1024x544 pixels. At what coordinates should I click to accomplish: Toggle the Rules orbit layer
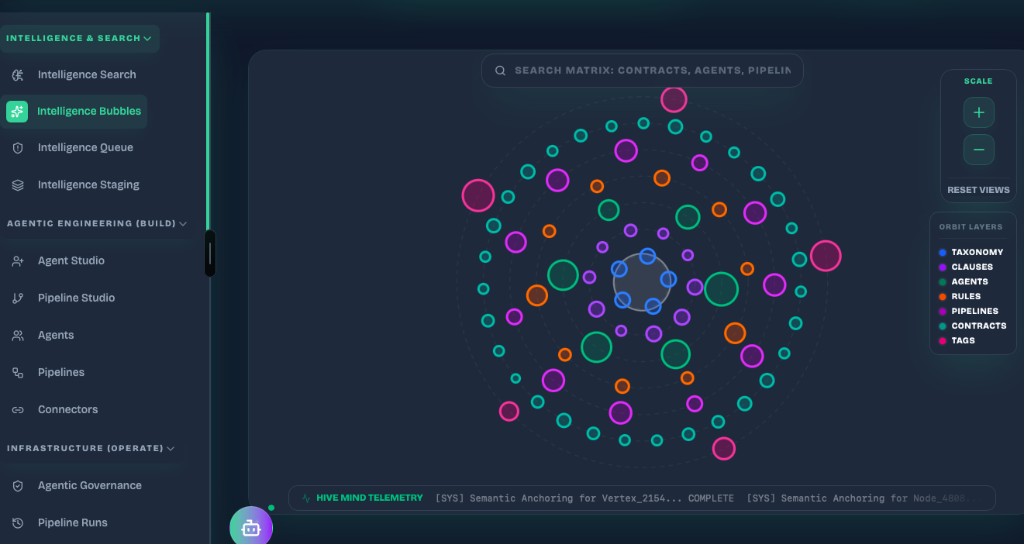959,296
